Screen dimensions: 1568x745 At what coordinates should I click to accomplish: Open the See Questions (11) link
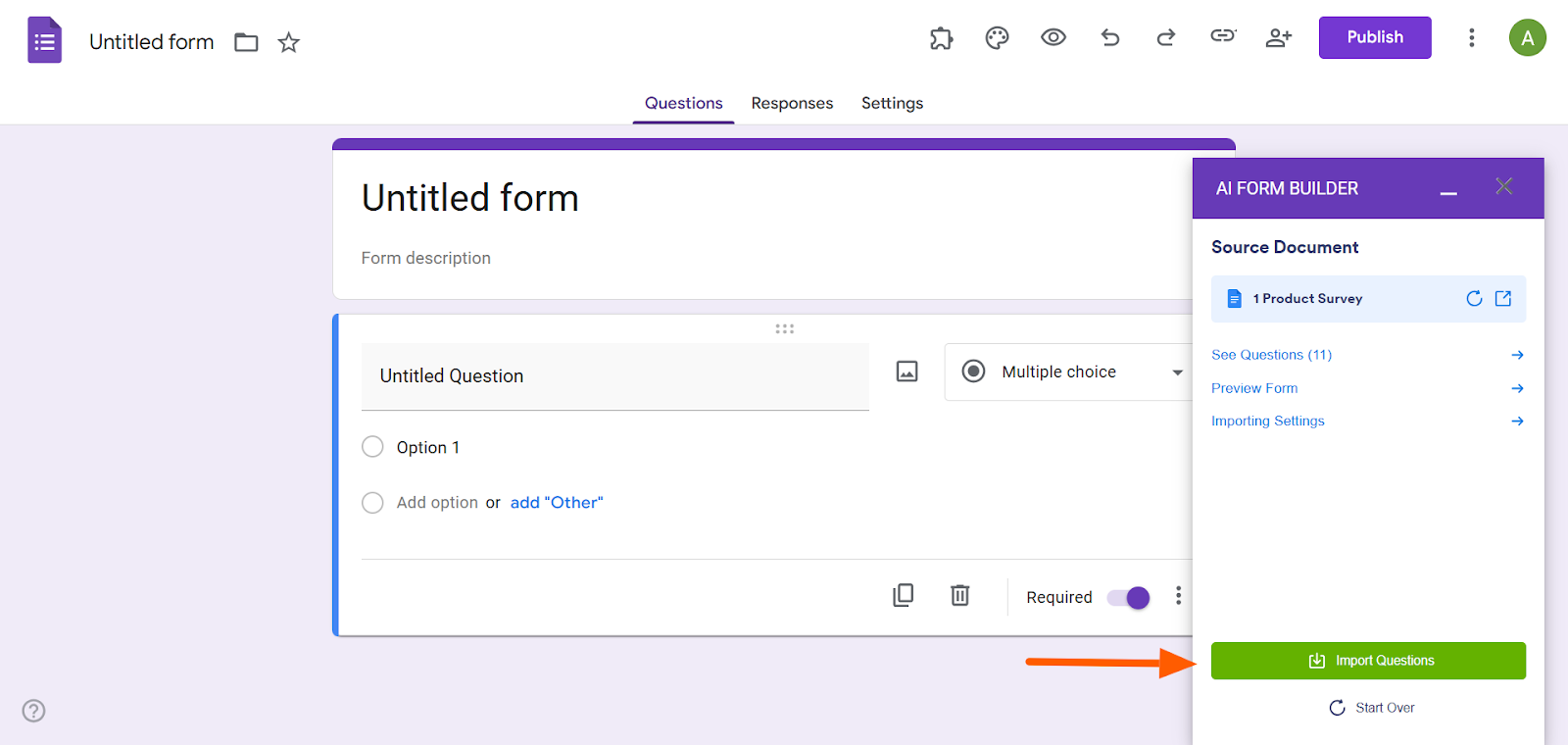[1271, 355]
